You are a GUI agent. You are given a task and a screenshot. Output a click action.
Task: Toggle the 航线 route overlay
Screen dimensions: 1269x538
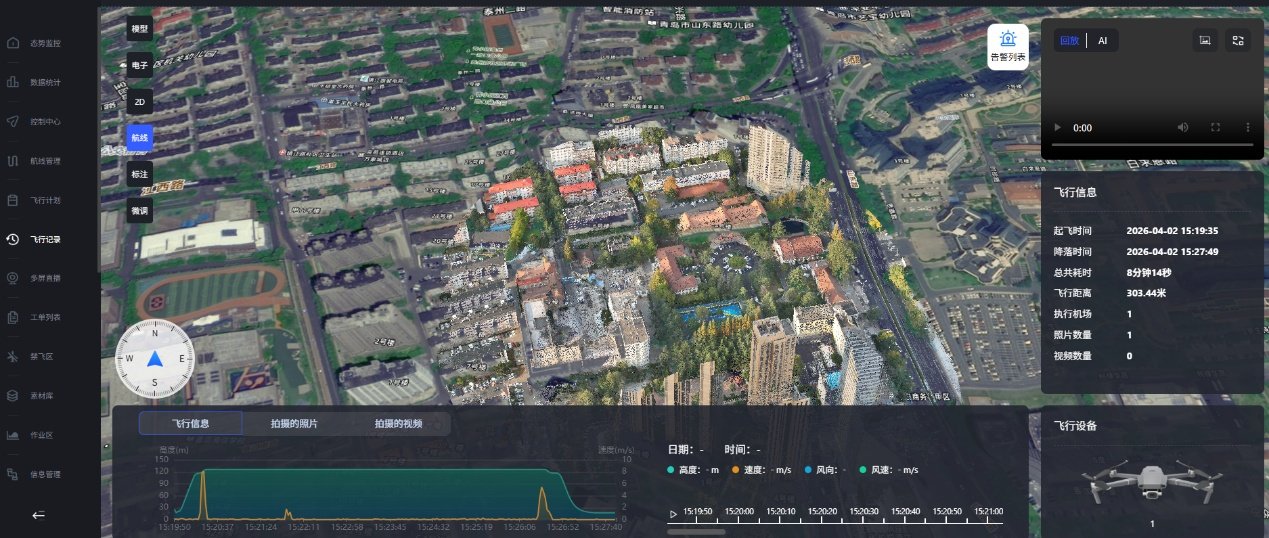tap(139, 138)
